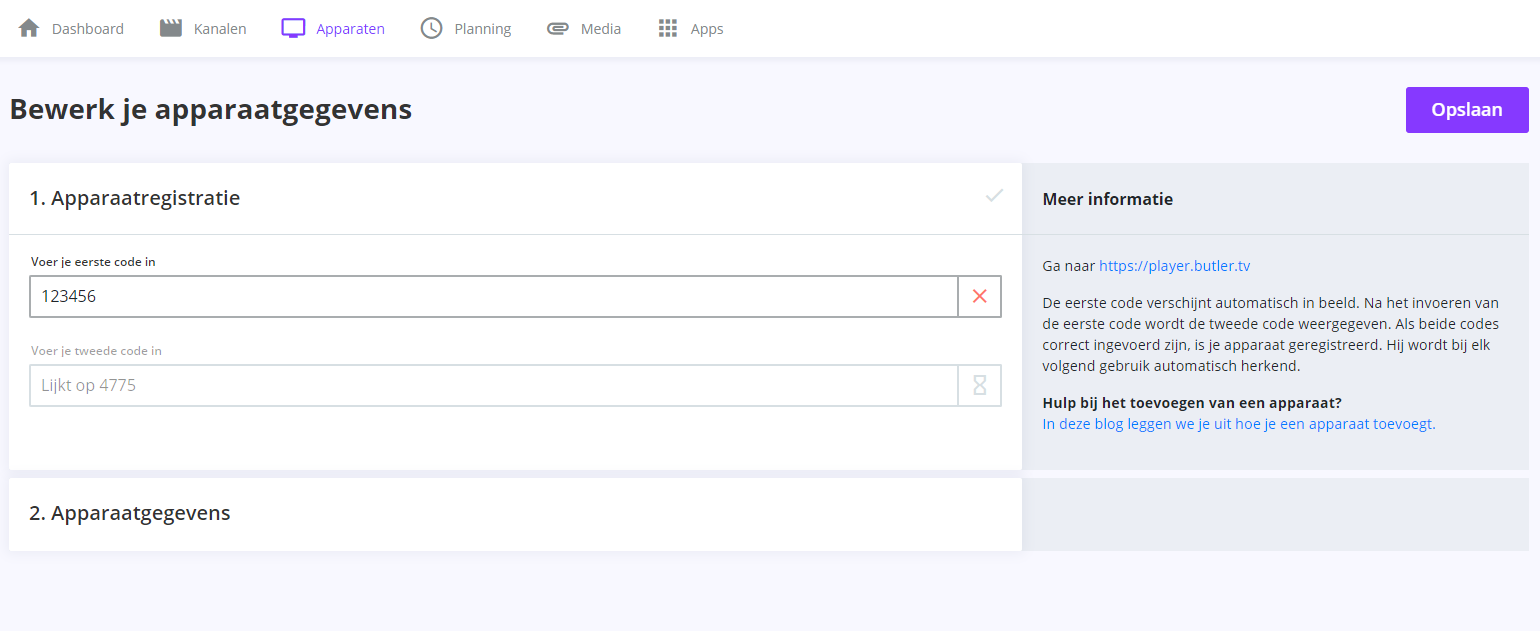Switch to the Dashboard text label

pyautogui.click(x=88, y=29)
